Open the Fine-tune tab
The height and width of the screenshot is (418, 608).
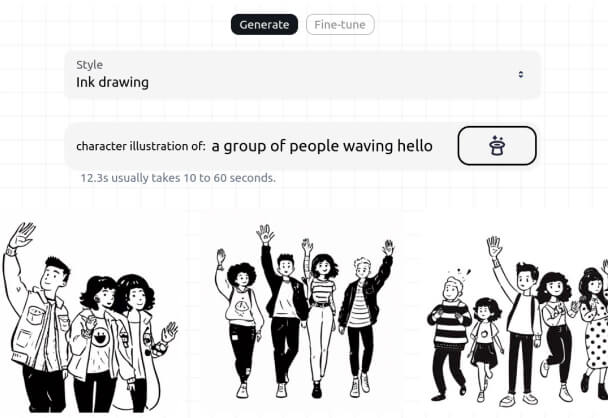(340, 25)
